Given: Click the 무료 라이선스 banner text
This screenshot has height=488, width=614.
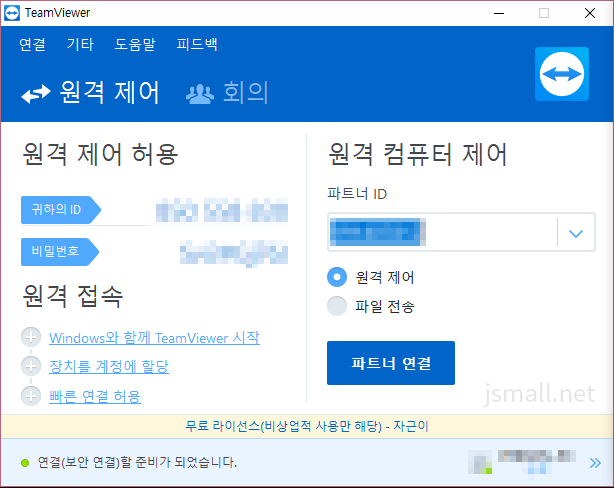Looking at the screenshot, I should click(x=307, y=426).
